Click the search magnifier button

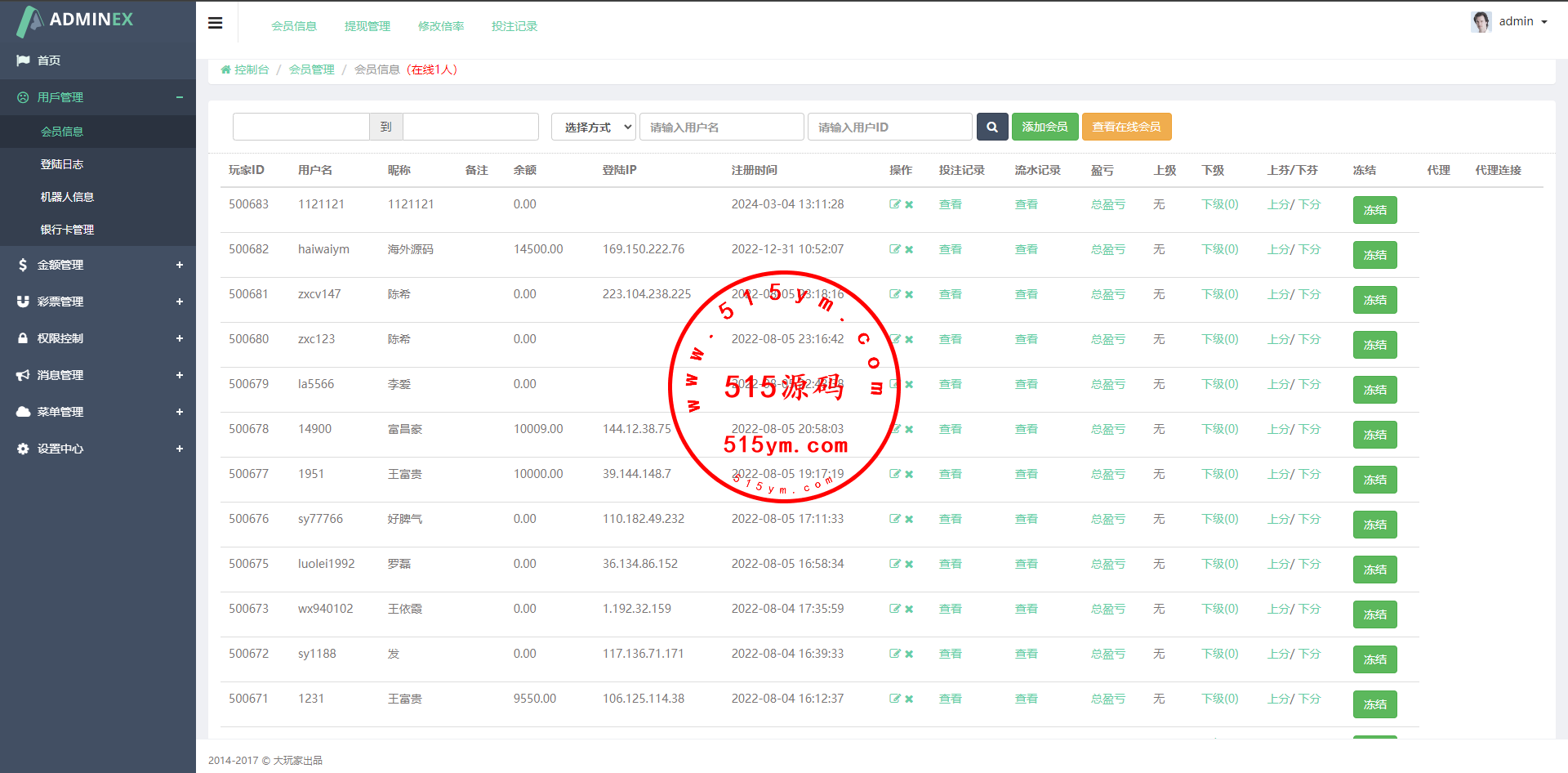pos(991,127)
